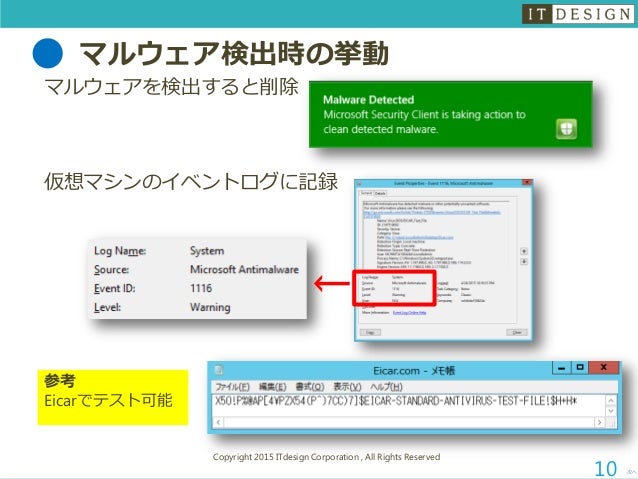
Task: Open the 編集(E) menu in Notepad
Action: [x=272, y=387]
